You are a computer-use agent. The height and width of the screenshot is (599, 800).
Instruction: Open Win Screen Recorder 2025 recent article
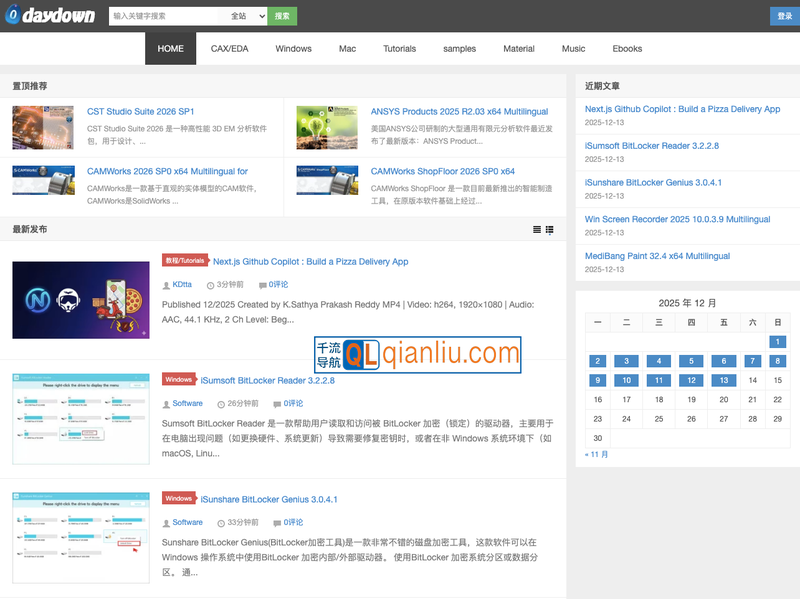pos(677,219)
